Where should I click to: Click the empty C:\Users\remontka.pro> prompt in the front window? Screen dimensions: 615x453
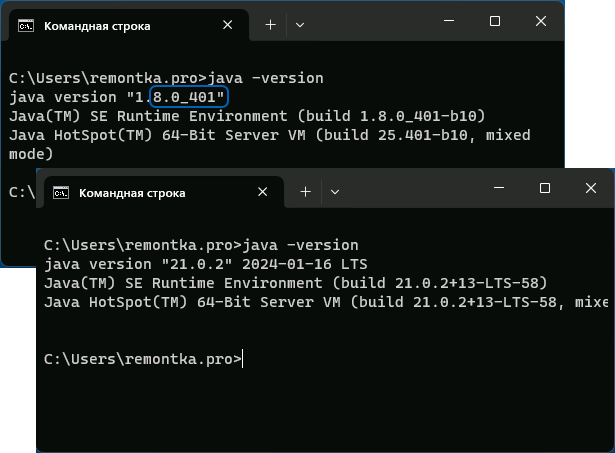tap(143, 359)
